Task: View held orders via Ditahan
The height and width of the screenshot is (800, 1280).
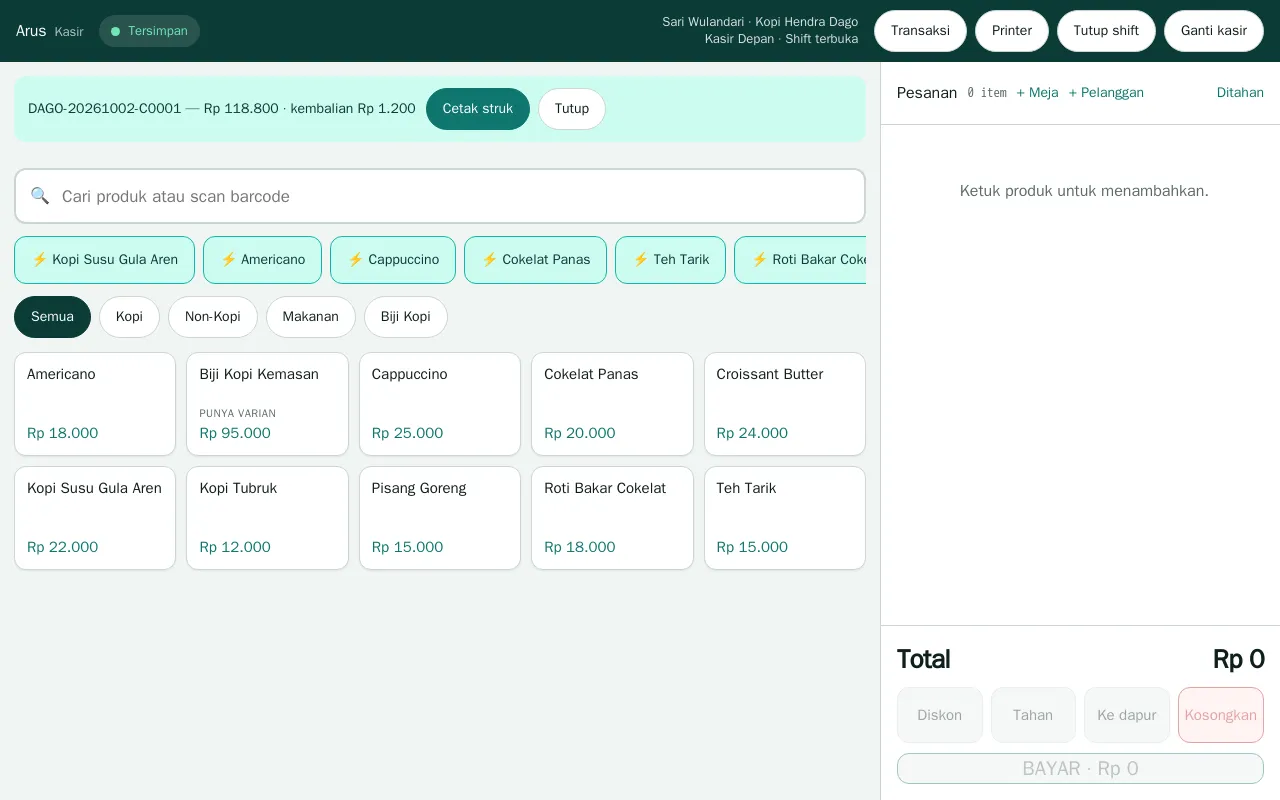Action: pyautogui.click(x=1240, y=93)
